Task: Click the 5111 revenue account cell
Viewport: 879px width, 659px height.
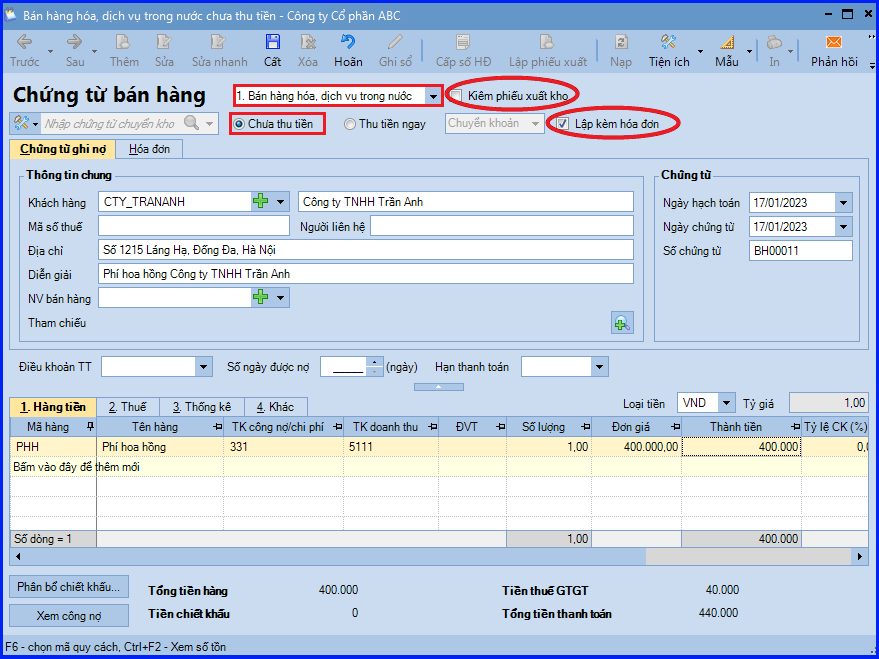Action: pos(391,447)
